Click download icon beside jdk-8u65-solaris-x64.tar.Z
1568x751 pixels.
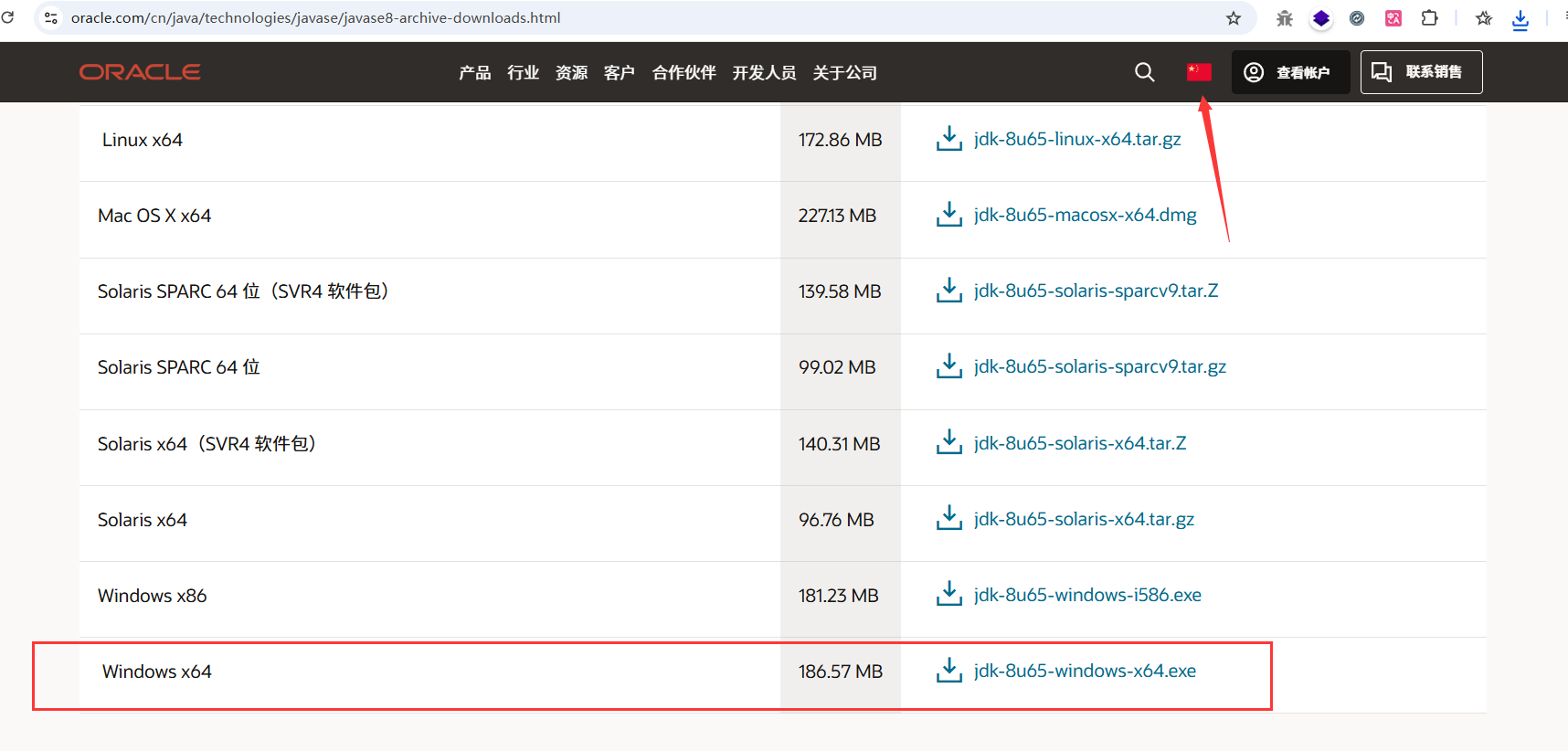(x=949, y=443)
